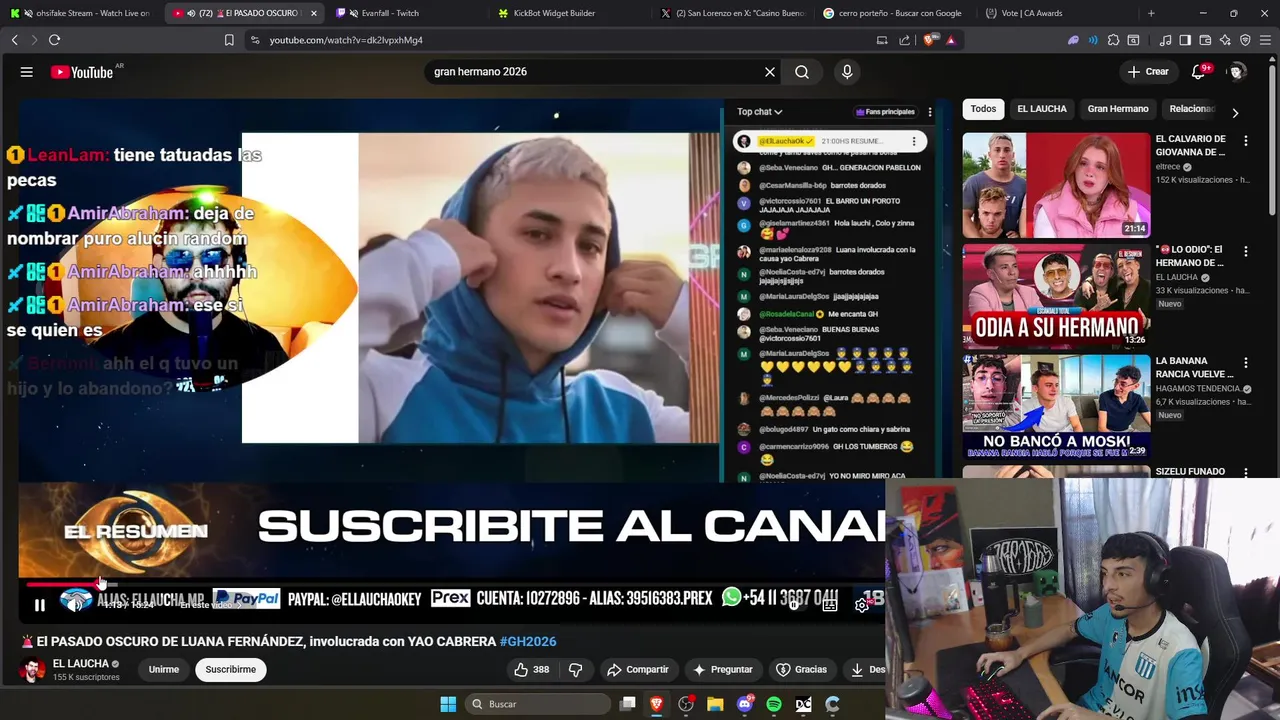Open the purple ghost extension icon
1280x720 pixels.
point(1073,40)
